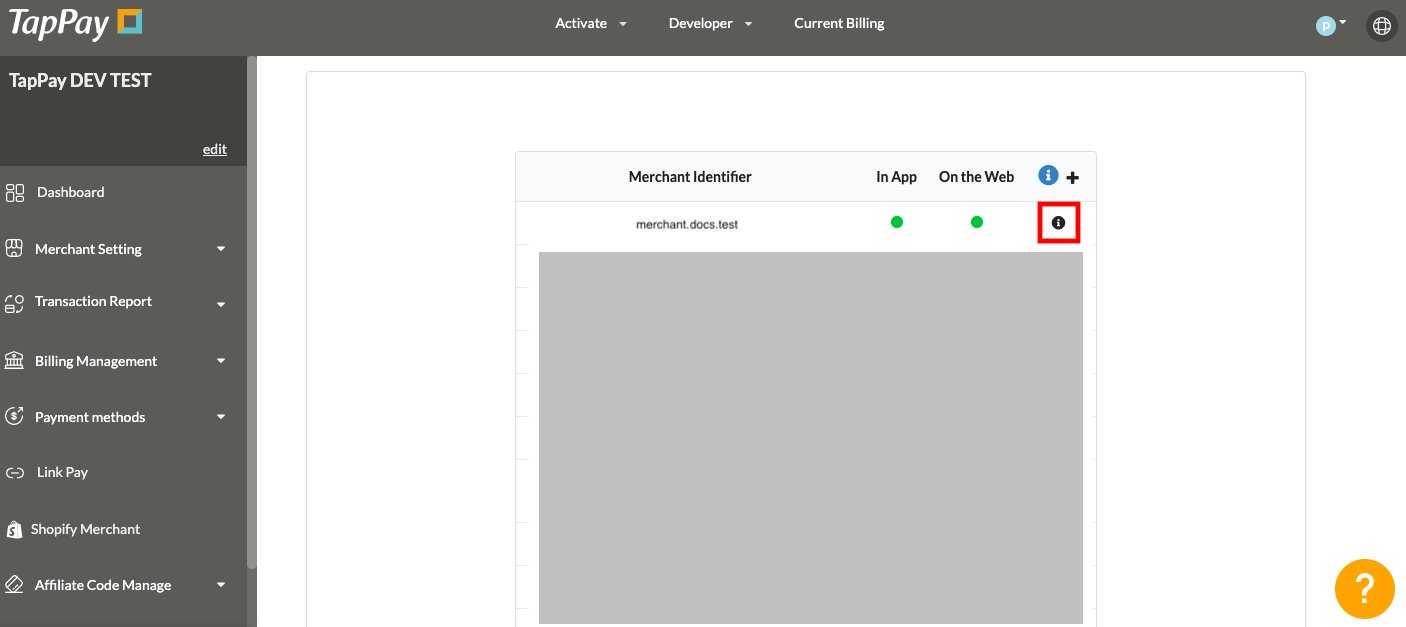Click the Billing Management bank icon
Image resolution: width=1406 pixels, height=627 pixels.
tap(14, 360)
